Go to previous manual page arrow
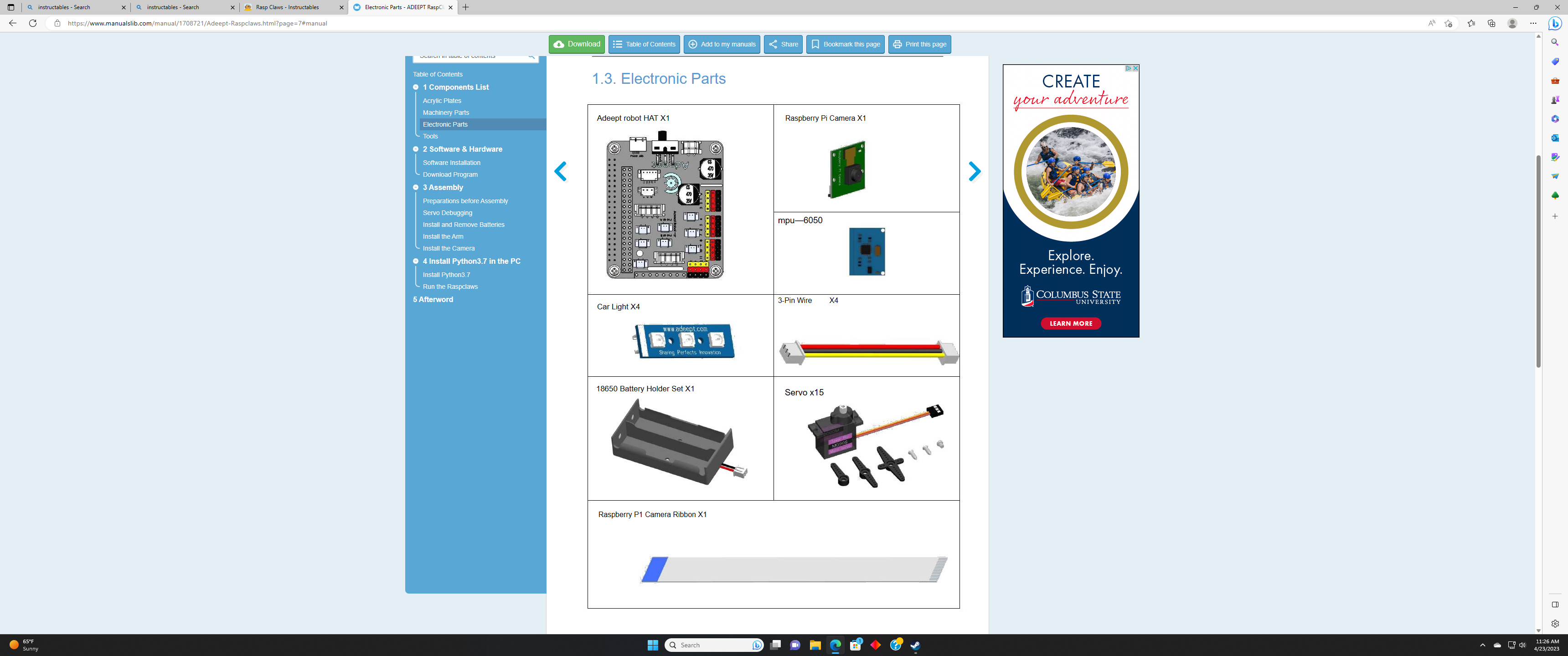This screenshot has height=656, width=1568. point(561,172)
